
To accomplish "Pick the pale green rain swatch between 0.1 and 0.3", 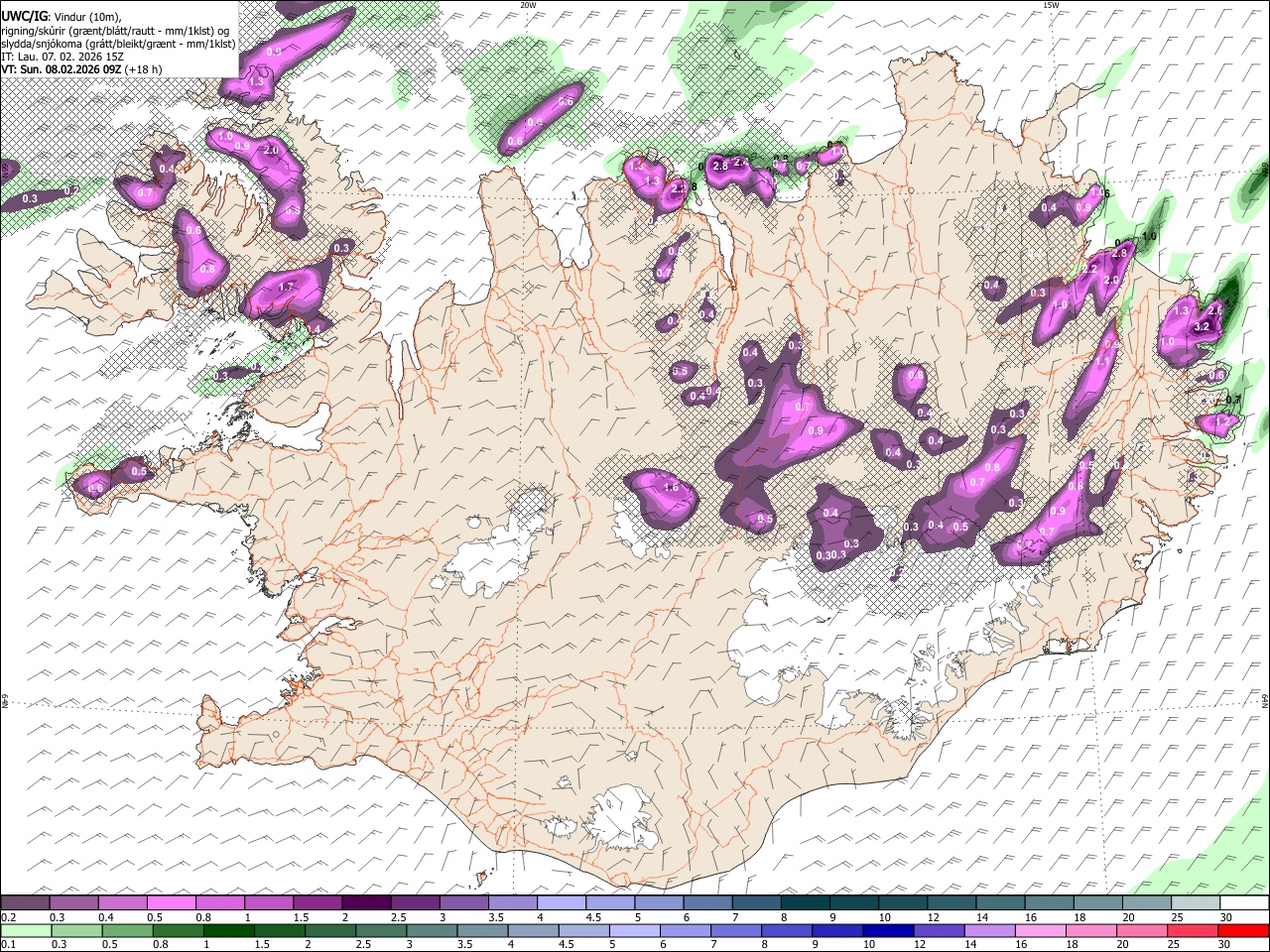I will 26,930.
